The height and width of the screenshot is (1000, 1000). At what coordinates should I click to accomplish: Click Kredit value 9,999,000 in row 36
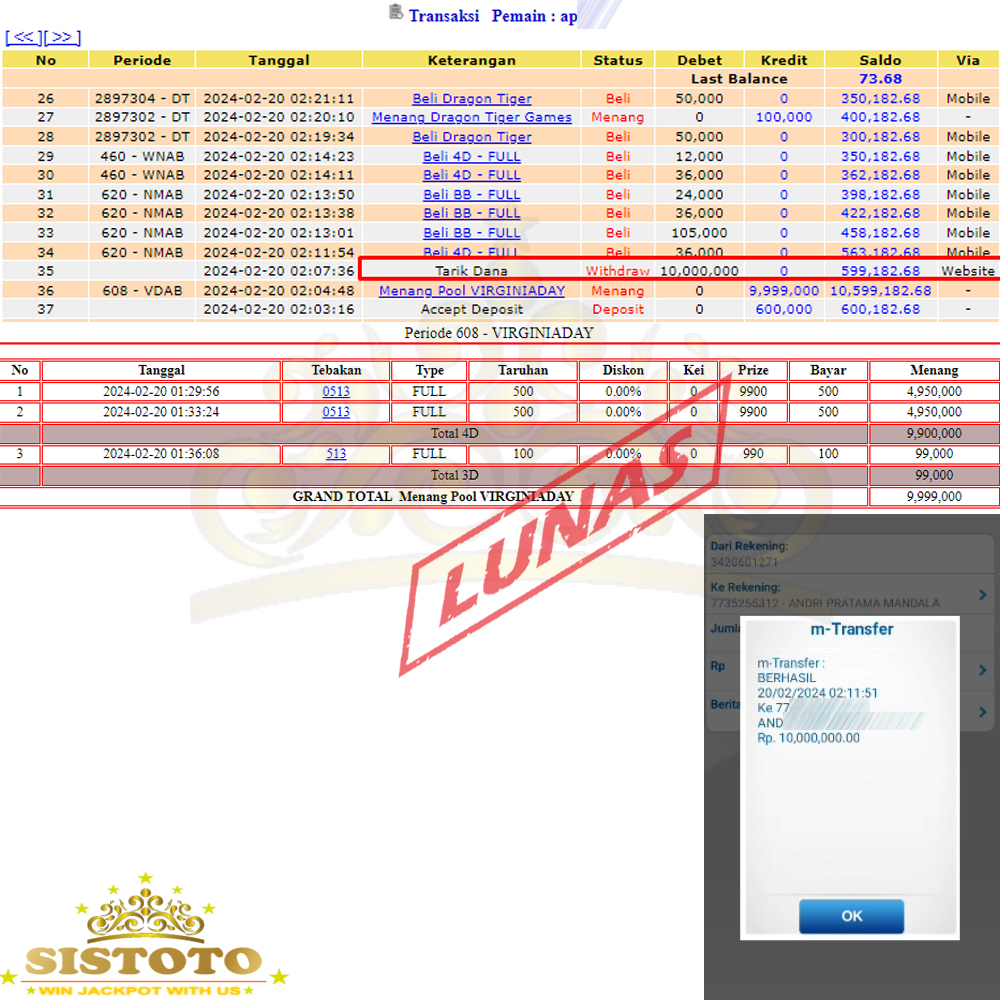[x=783, y=291]
